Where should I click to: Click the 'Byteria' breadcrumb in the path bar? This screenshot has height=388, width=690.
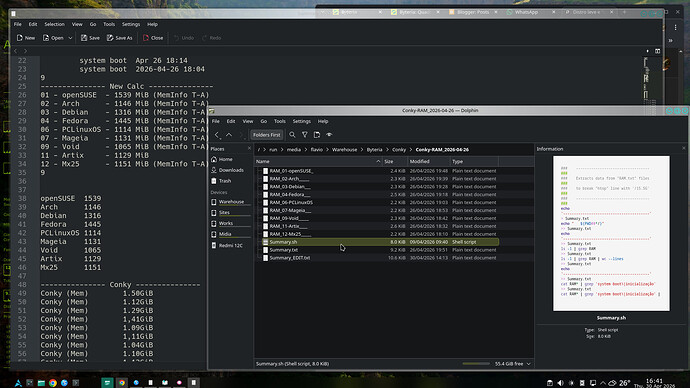coord(374,150)
